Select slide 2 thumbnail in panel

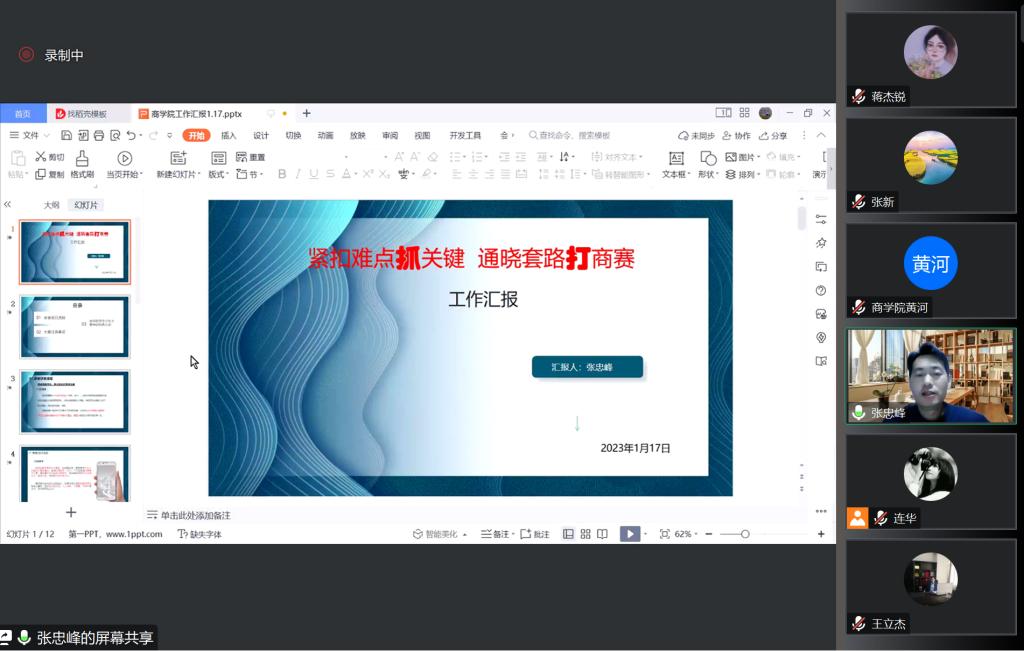tap(75, 326)
